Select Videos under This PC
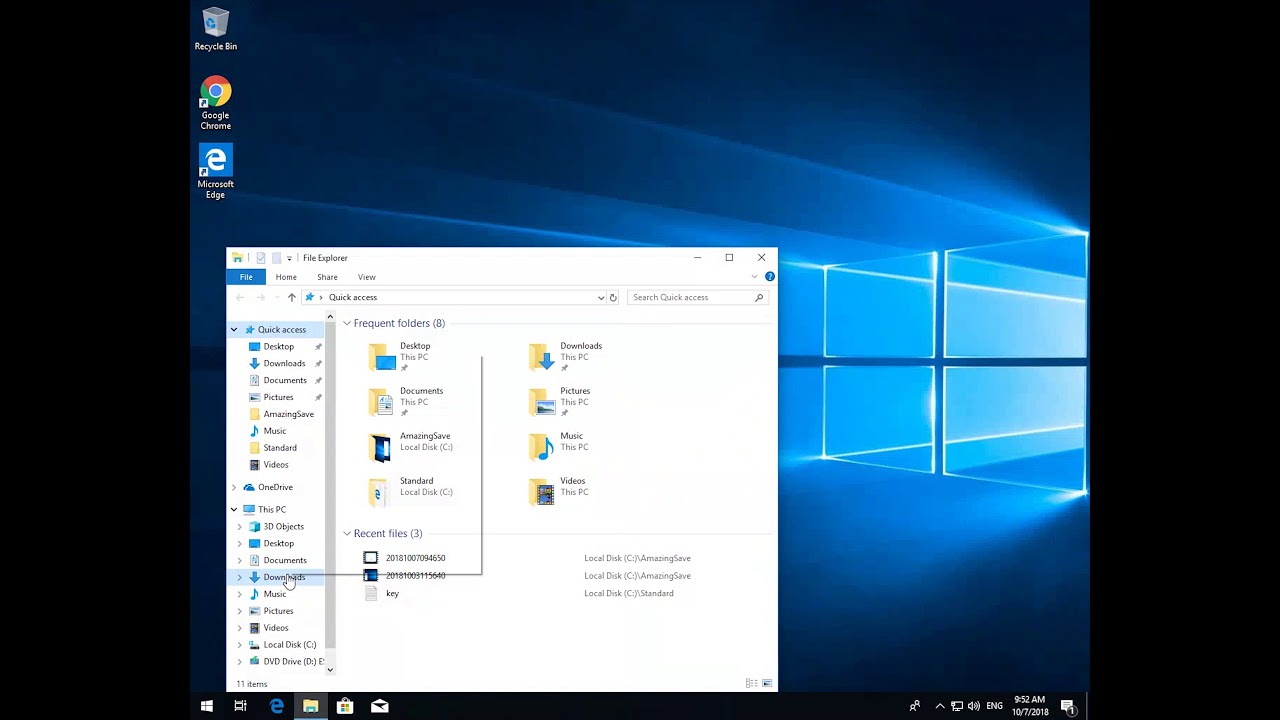 click(275, 628)
